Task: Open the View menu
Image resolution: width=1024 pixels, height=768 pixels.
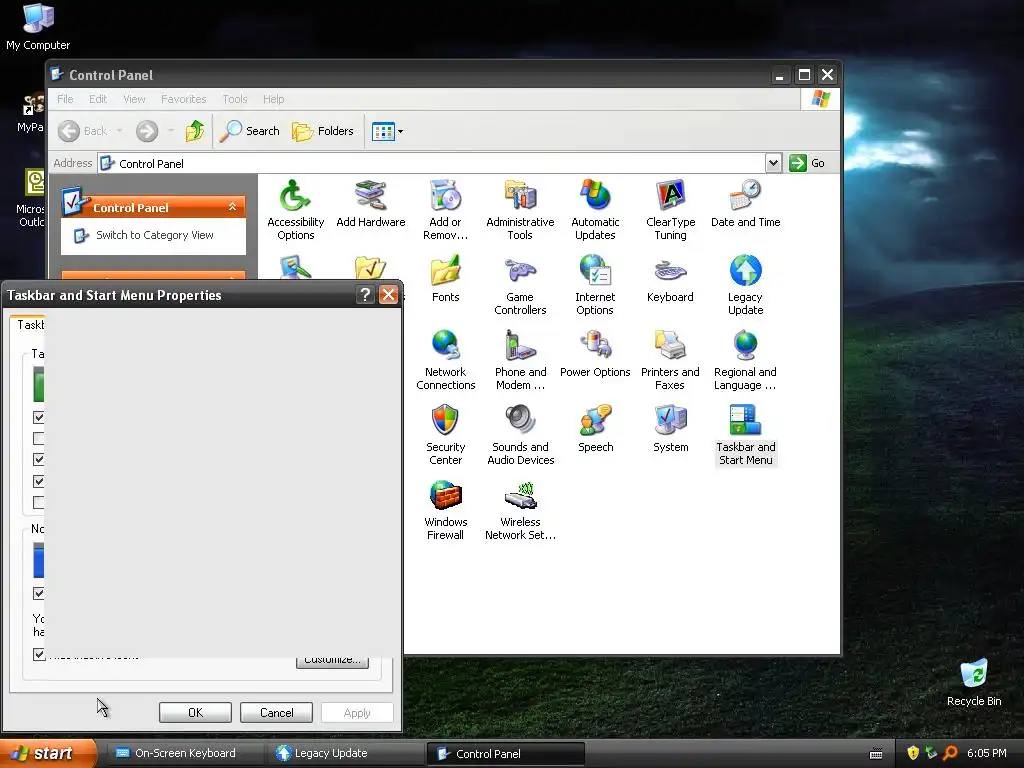Action: 134,99
